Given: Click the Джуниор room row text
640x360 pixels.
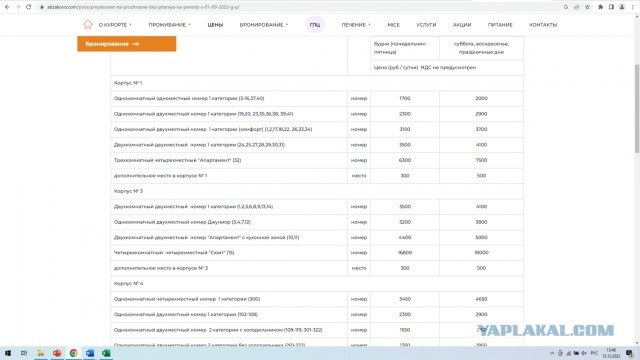Looking at the screenshot, I should (182, 222).
